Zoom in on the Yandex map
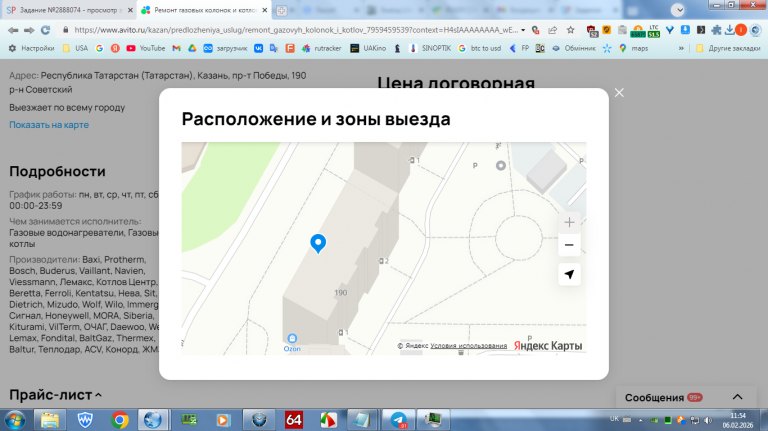This screenshot has width=768, height=431. 569,222
